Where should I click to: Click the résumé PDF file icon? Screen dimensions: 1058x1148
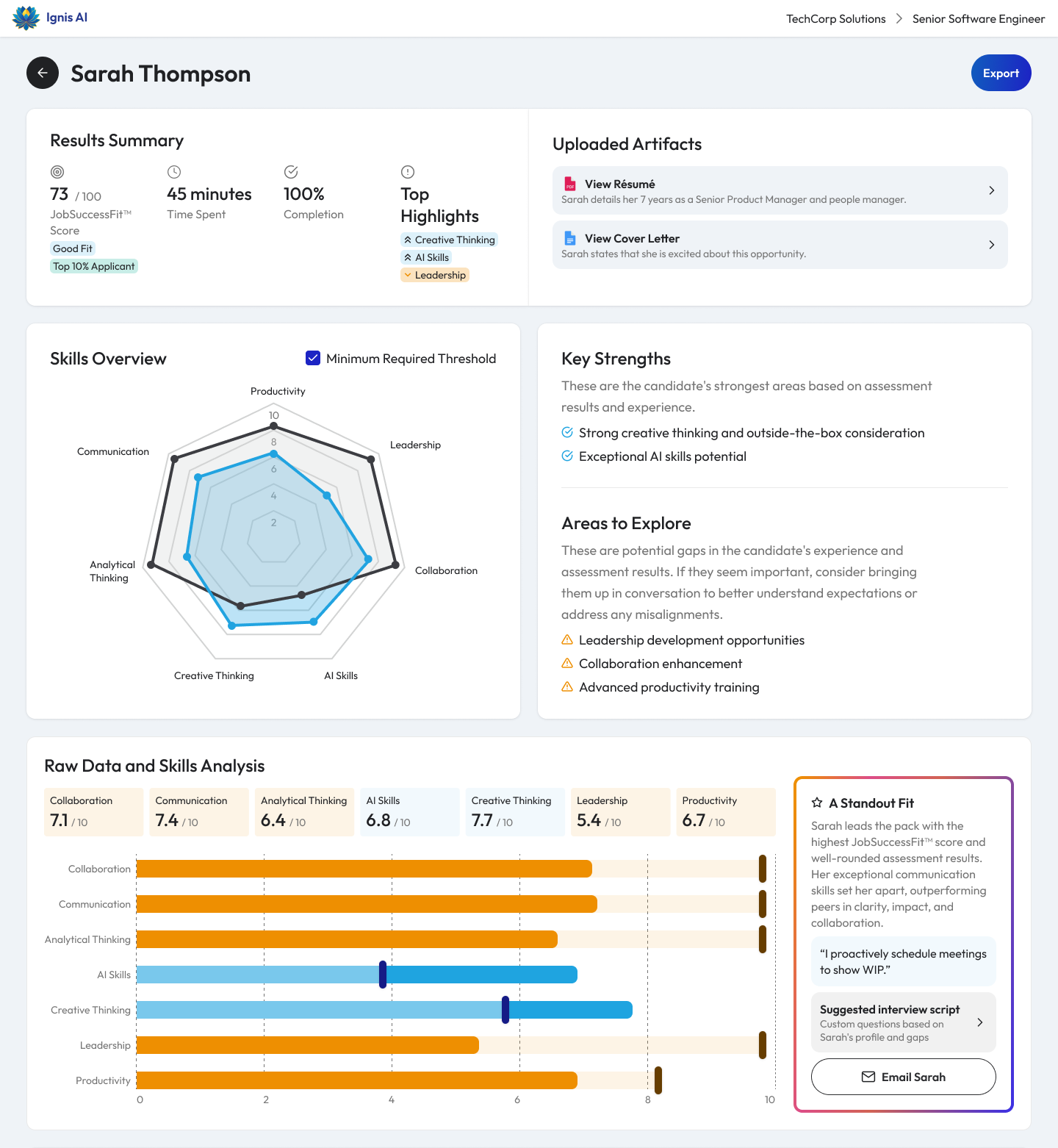coord(570,184)
